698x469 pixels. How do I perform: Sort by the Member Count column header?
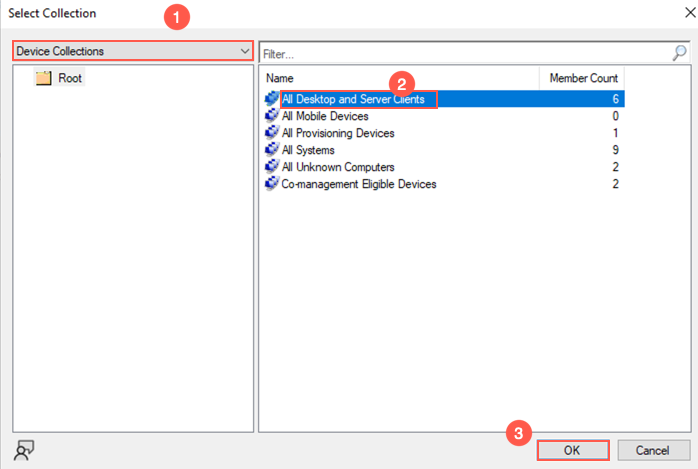583,78
